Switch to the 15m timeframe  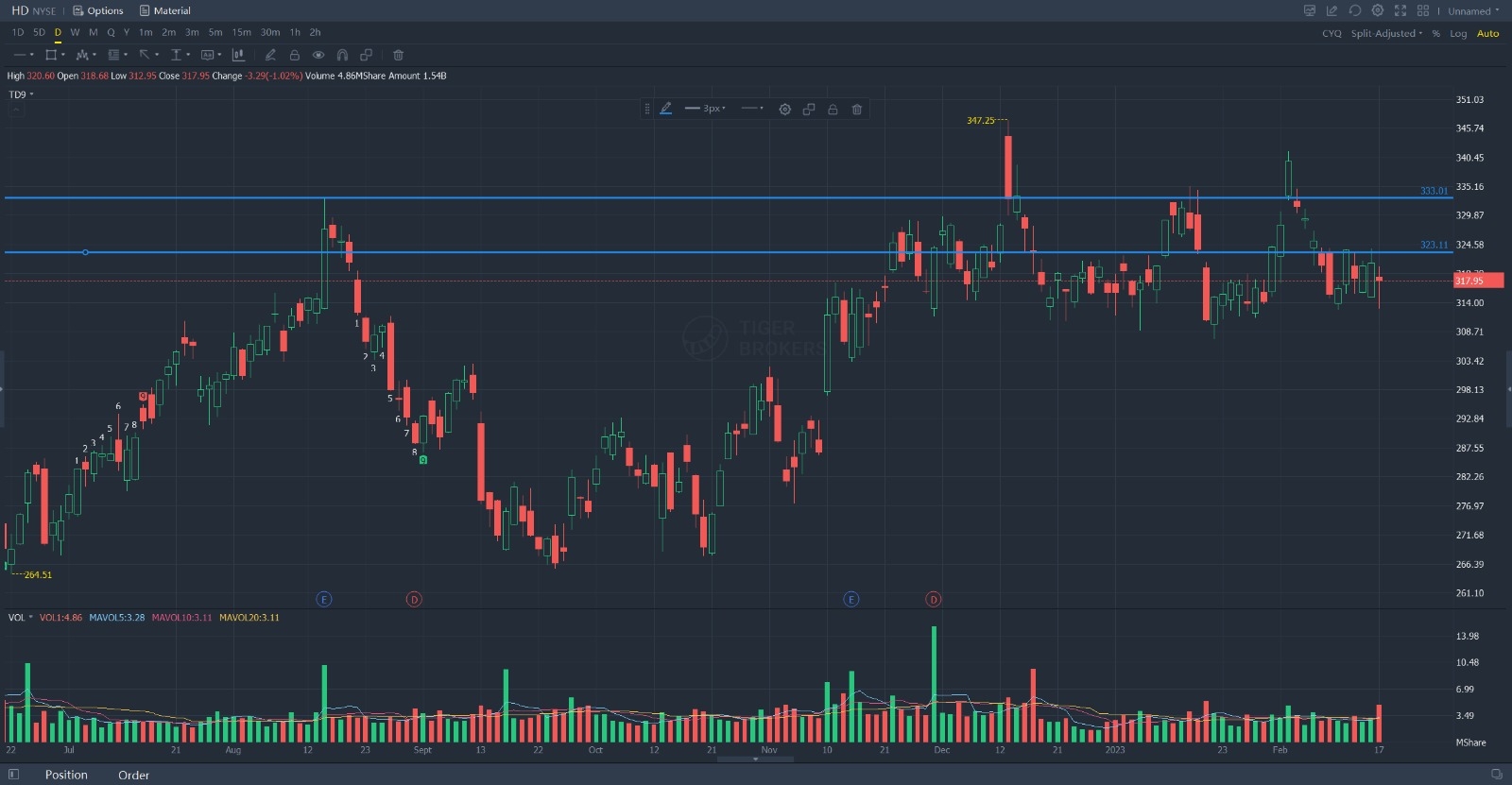point(242,32)
